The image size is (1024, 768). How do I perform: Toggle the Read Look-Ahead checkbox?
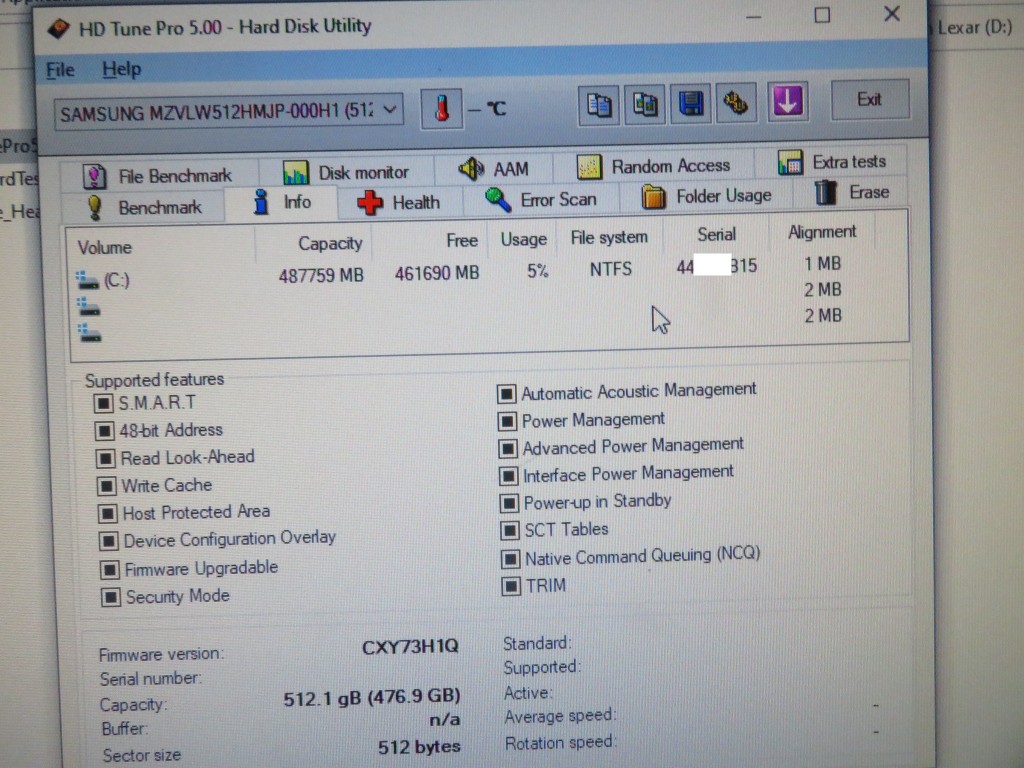click(x=106, y=458)
